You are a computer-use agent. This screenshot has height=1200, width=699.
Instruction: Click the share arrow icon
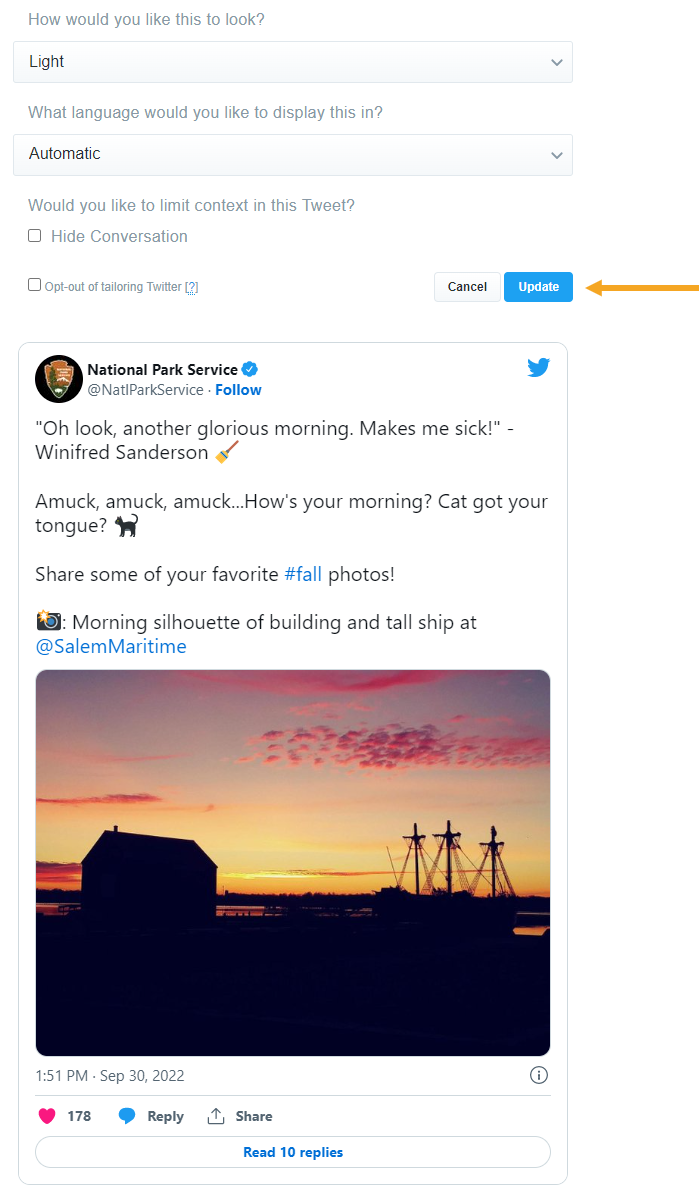(216, 1116)
